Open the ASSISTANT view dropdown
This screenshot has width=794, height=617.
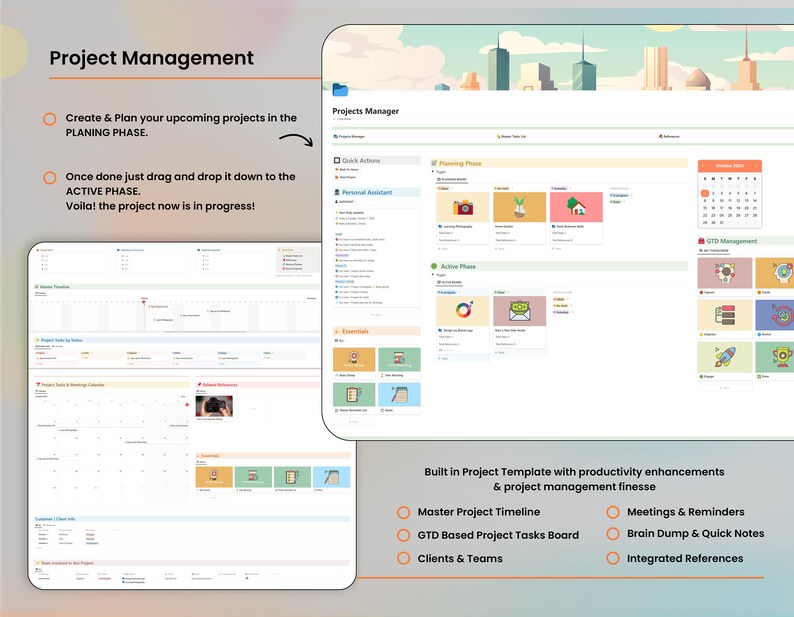click(345, 202)
